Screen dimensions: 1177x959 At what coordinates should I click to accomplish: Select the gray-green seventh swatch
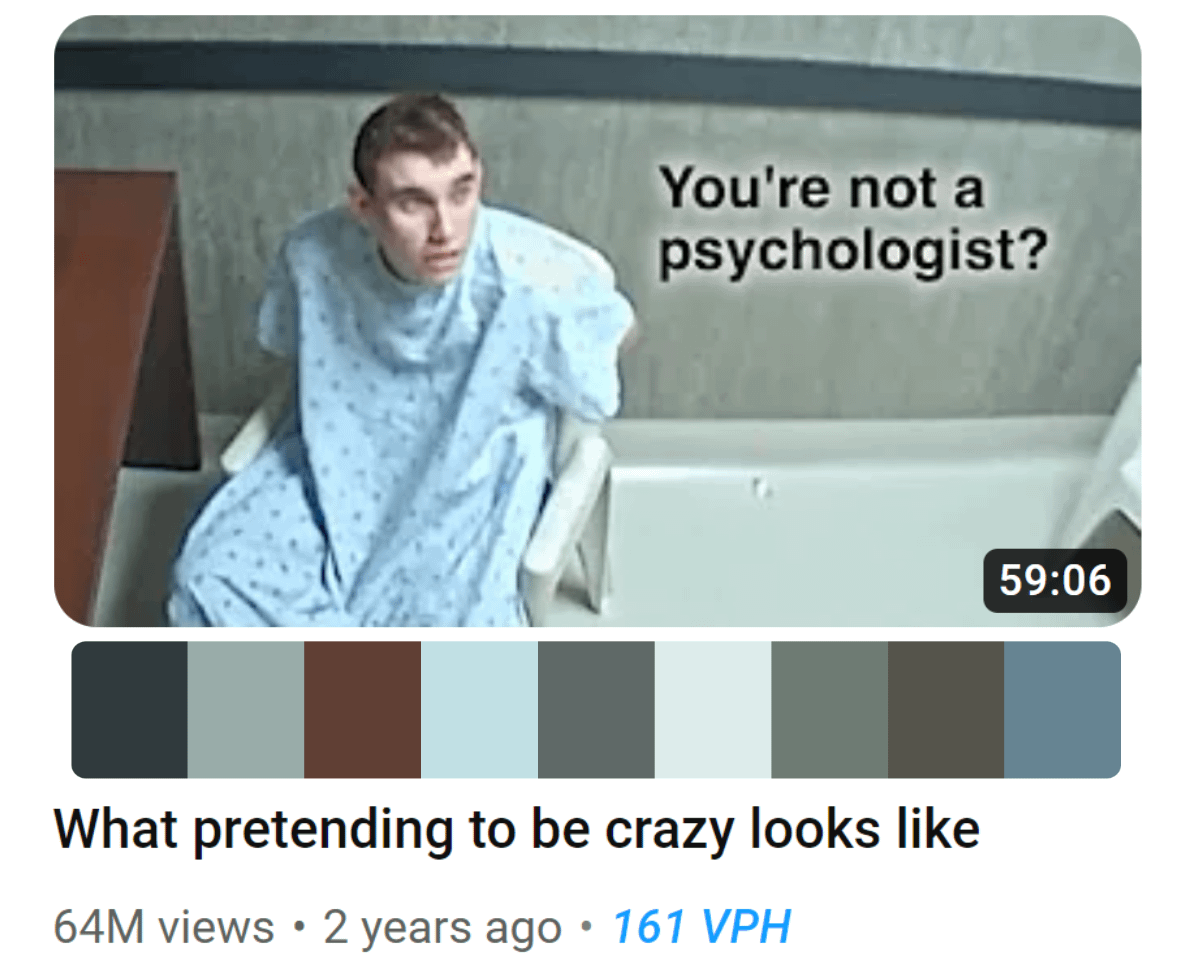pos(829,709)
